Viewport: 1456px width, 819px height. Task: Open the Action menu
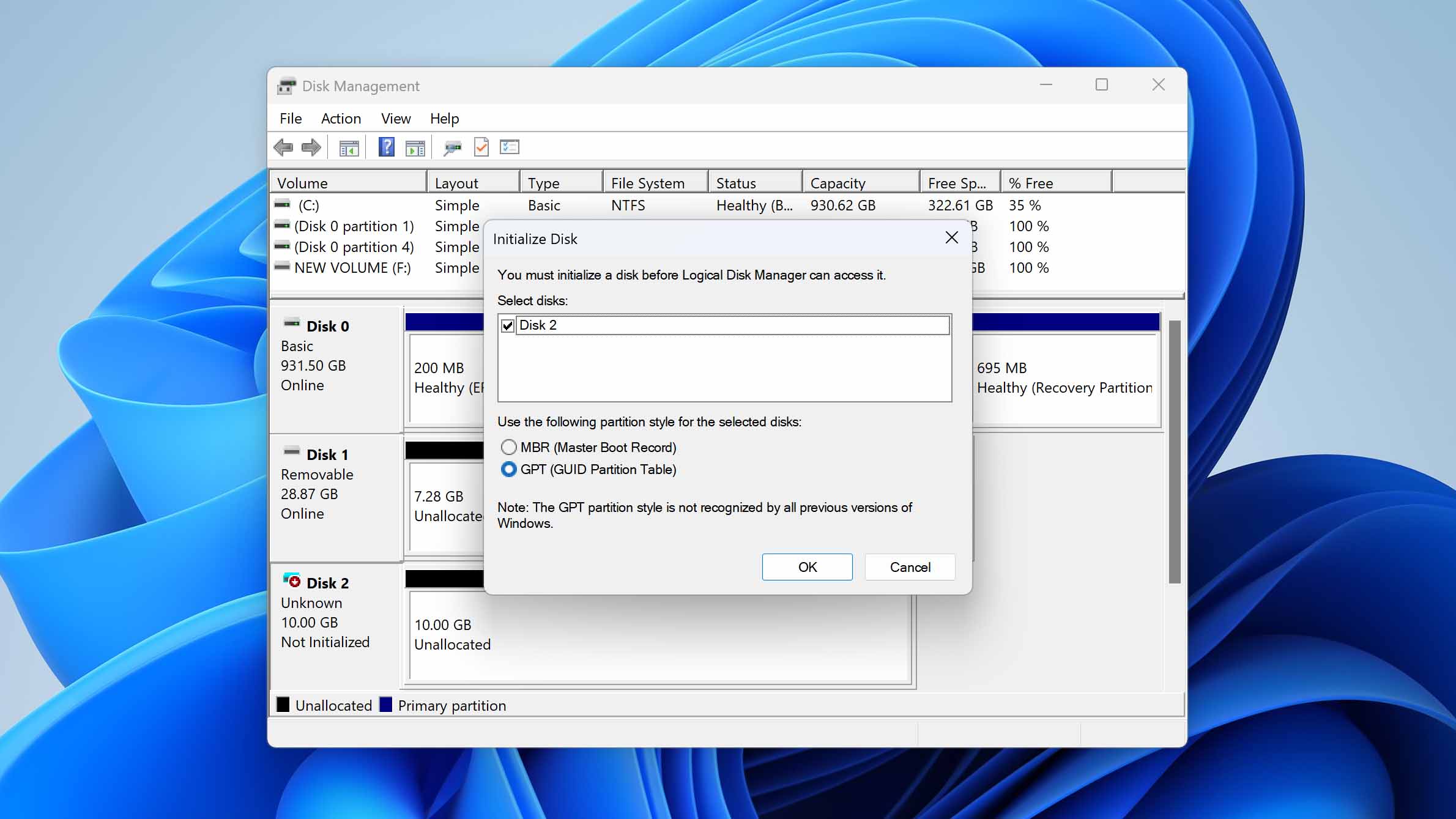[341, 118]
